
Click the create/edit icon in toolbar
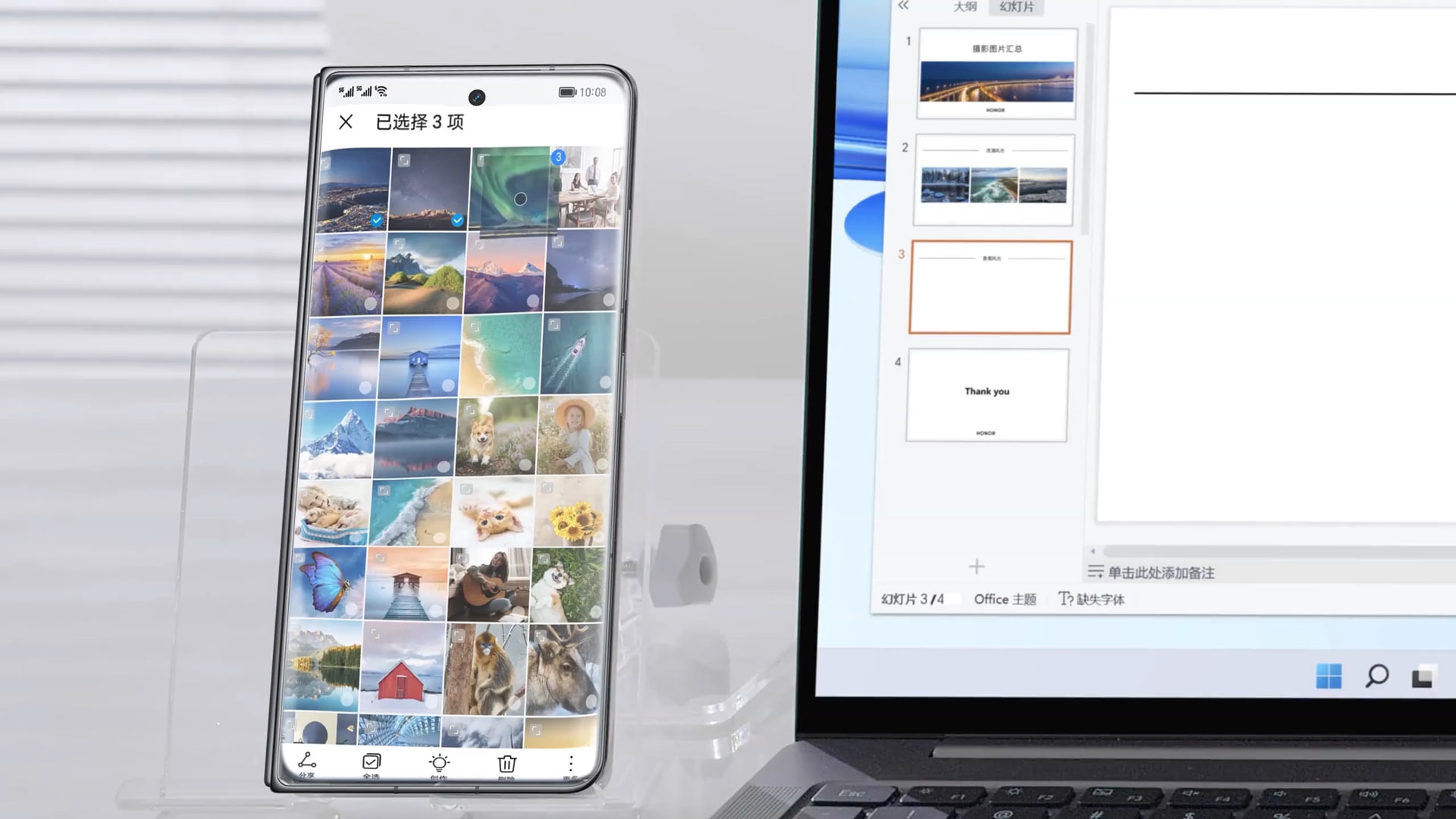click(440, 762)
